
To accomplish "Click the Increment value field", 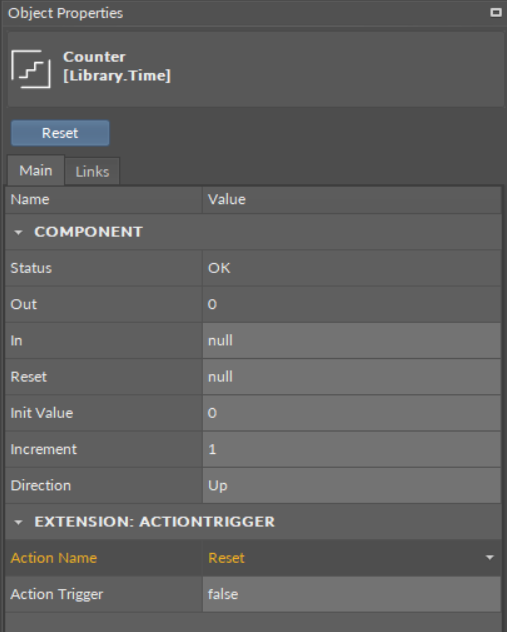I will pyautogui.click(x=351, y=449).
